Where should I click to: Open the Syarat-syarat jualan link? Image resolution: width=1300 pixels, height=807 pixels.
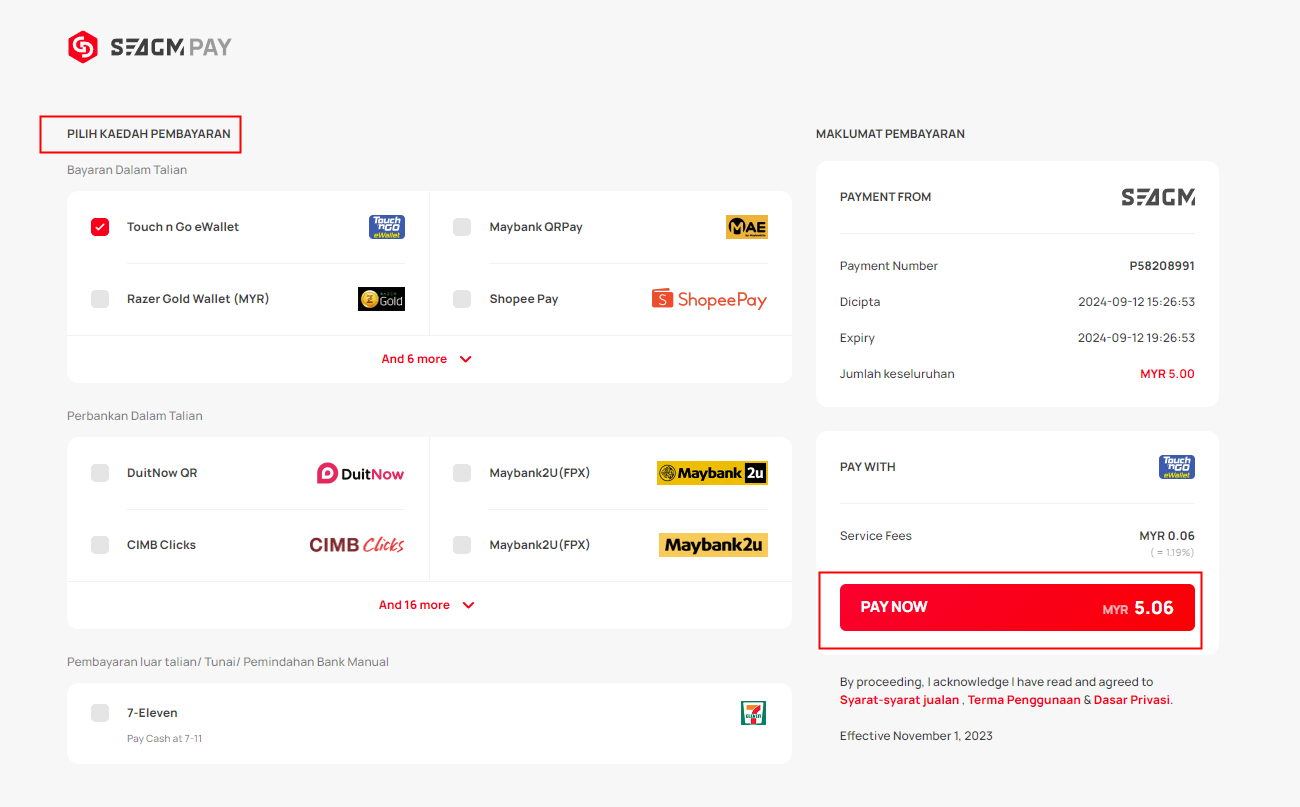899,700
